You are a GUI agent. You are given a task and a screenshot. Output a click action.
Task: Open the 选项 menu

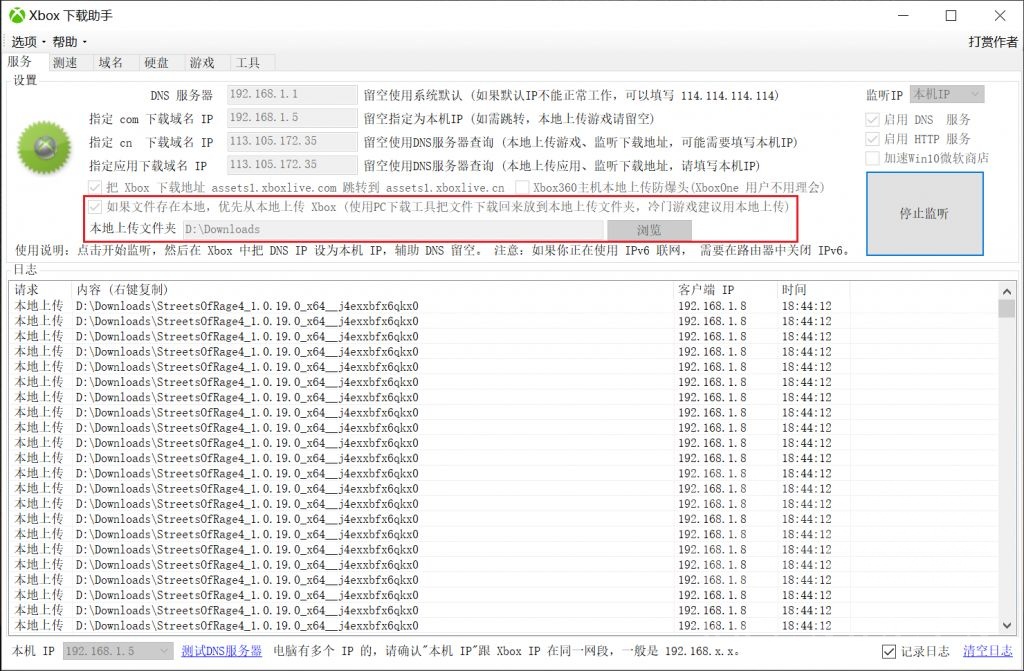coord(24,41)
